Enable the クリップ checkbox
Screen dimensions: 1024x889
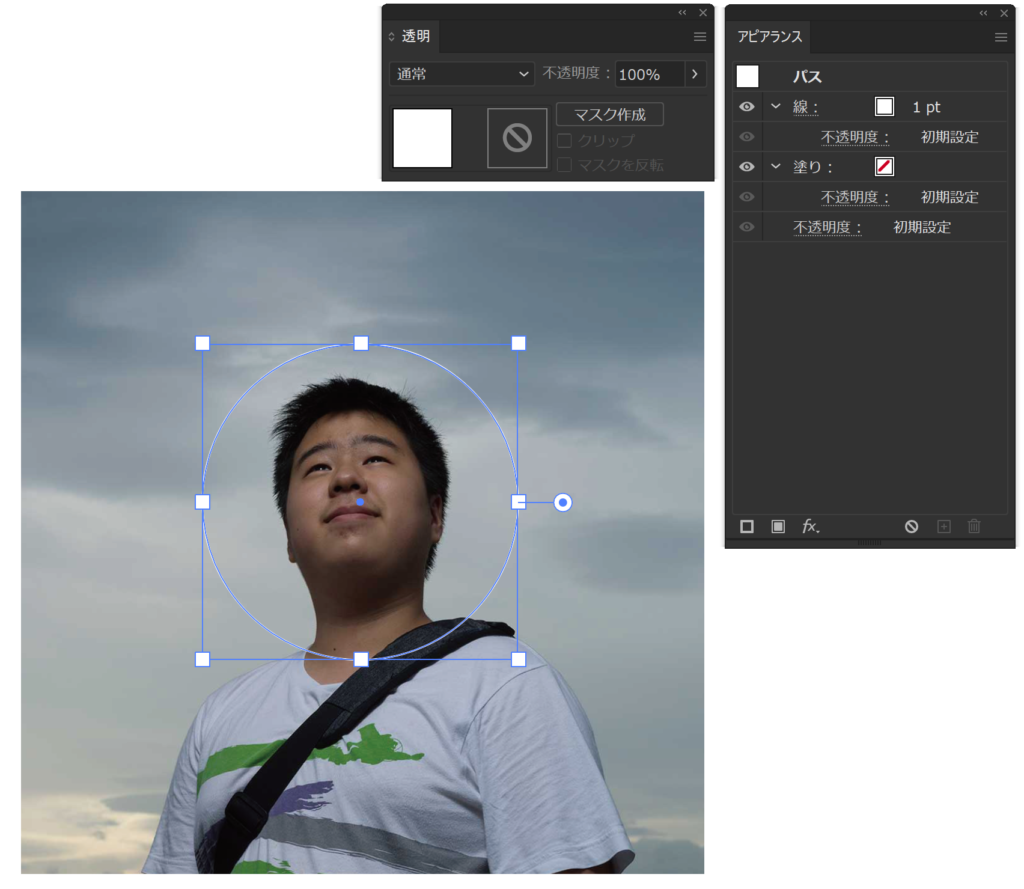565,141
